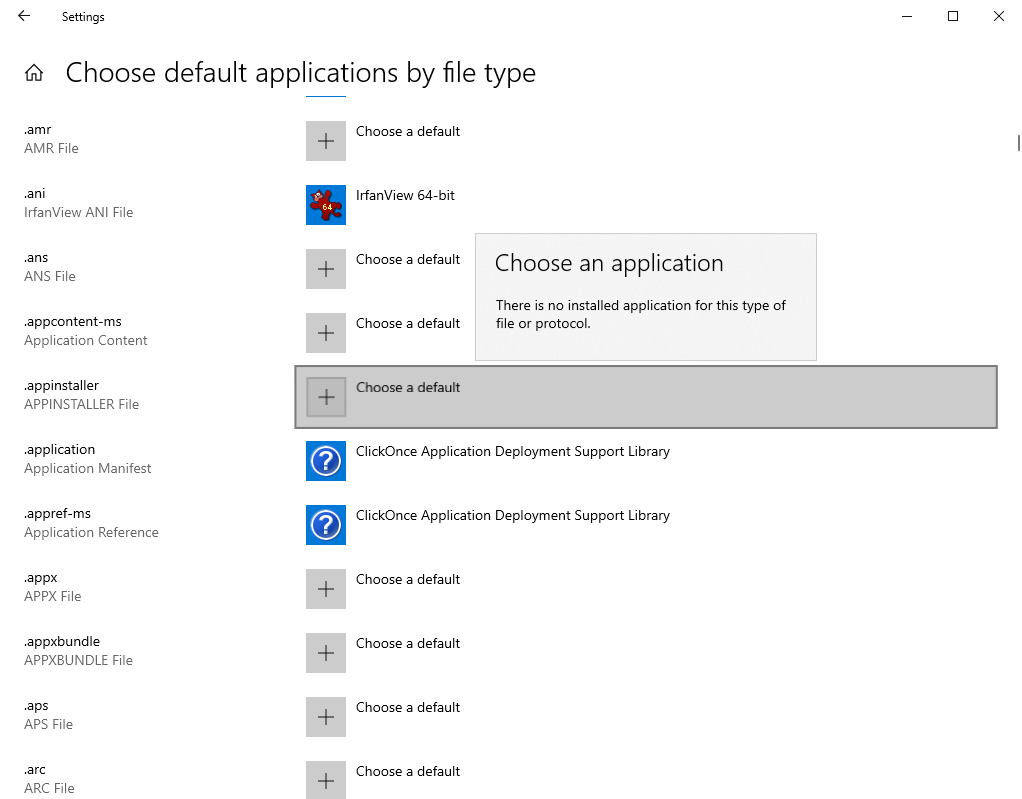Screen dimensions: 1022x799
Task: Select Choose a default for .appinstaller
Action: pos(408,387)
